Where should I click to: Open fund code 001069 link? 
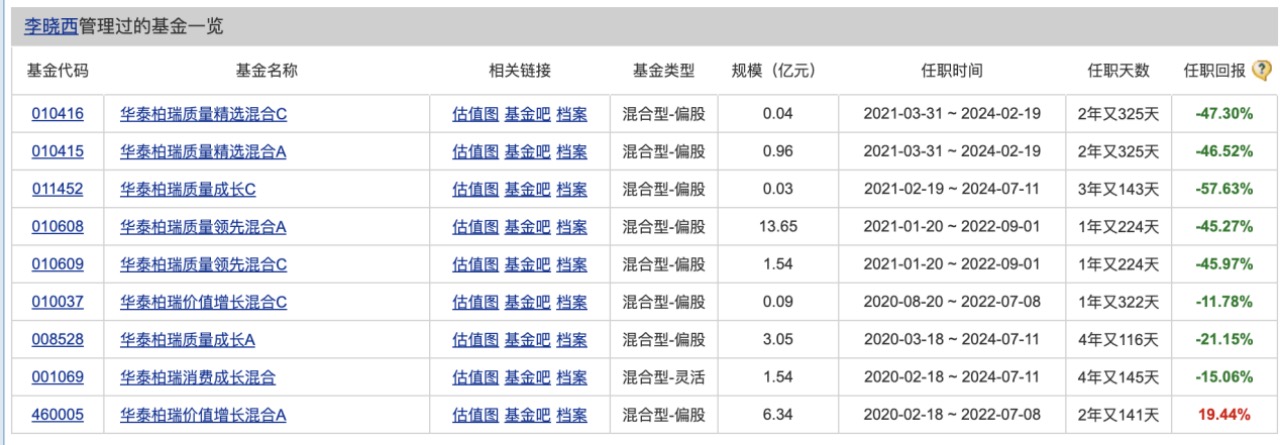57,378
